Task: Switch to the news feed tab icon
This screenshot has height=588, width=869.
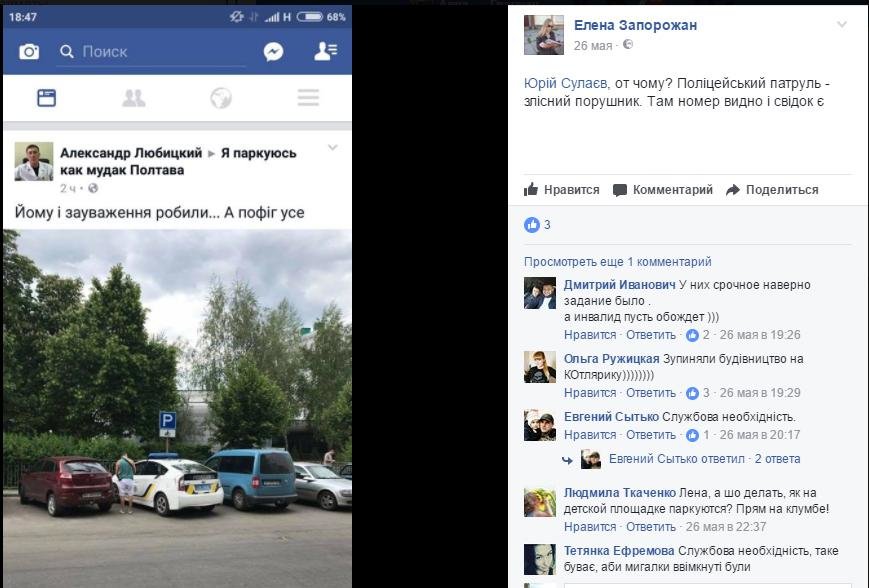Action: 47,98
